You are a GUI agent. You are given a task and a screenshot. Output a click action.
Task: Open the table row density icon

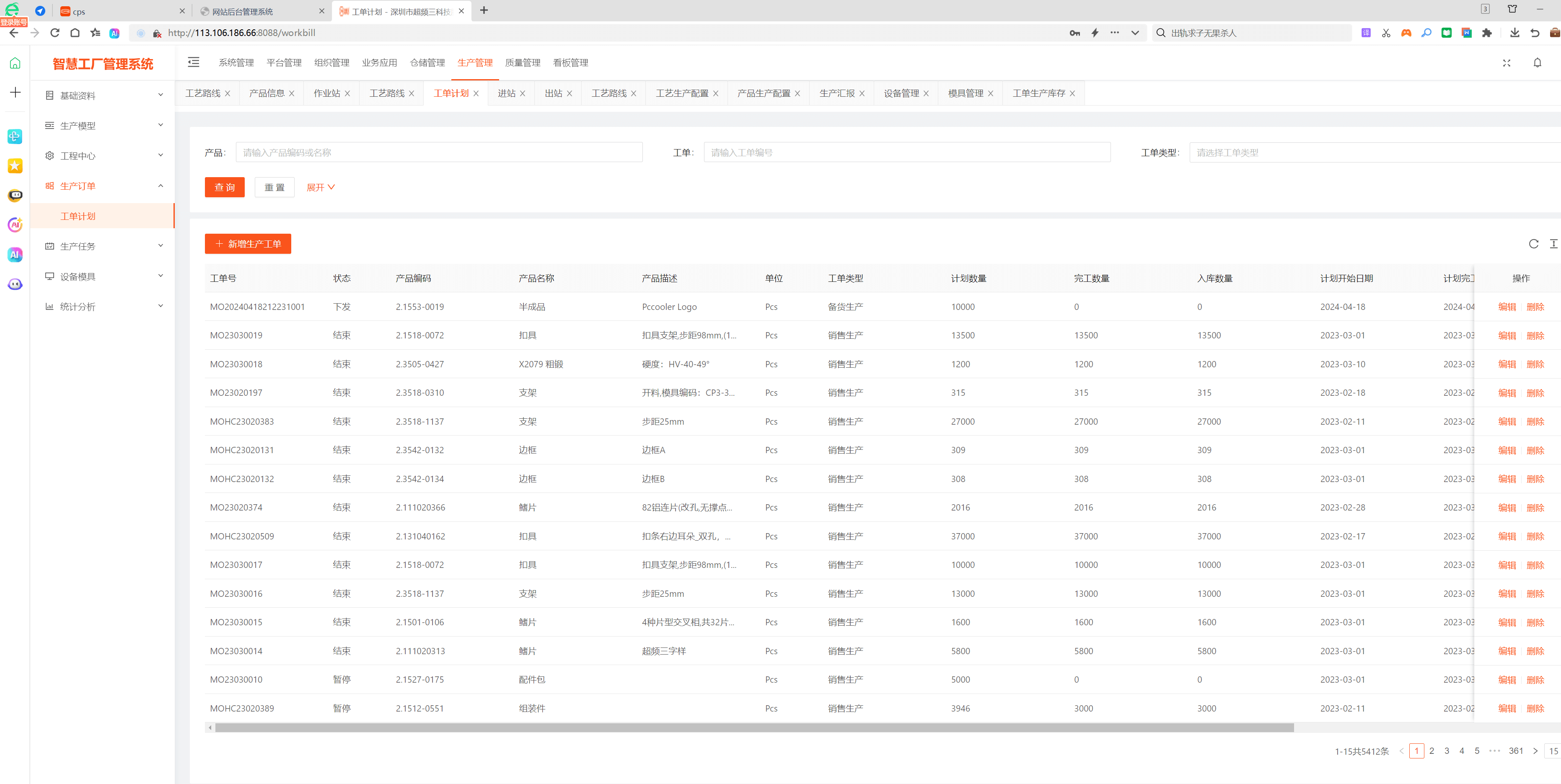[1553, 244]
